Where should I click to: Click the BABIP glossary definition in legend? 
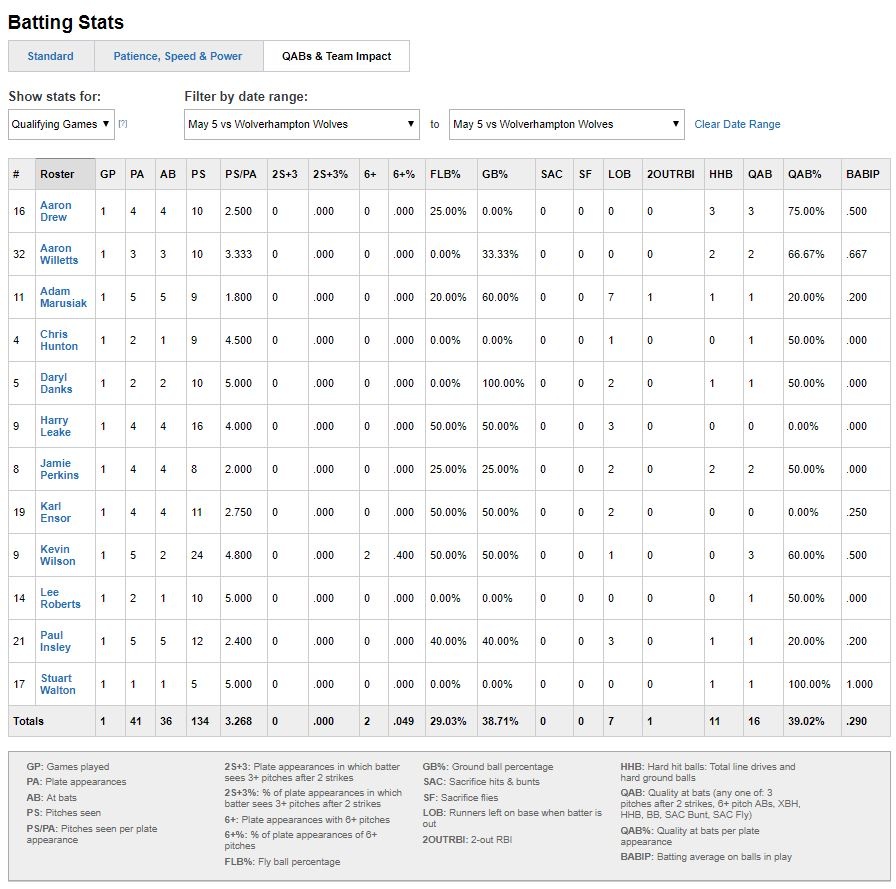pos(706,857)
